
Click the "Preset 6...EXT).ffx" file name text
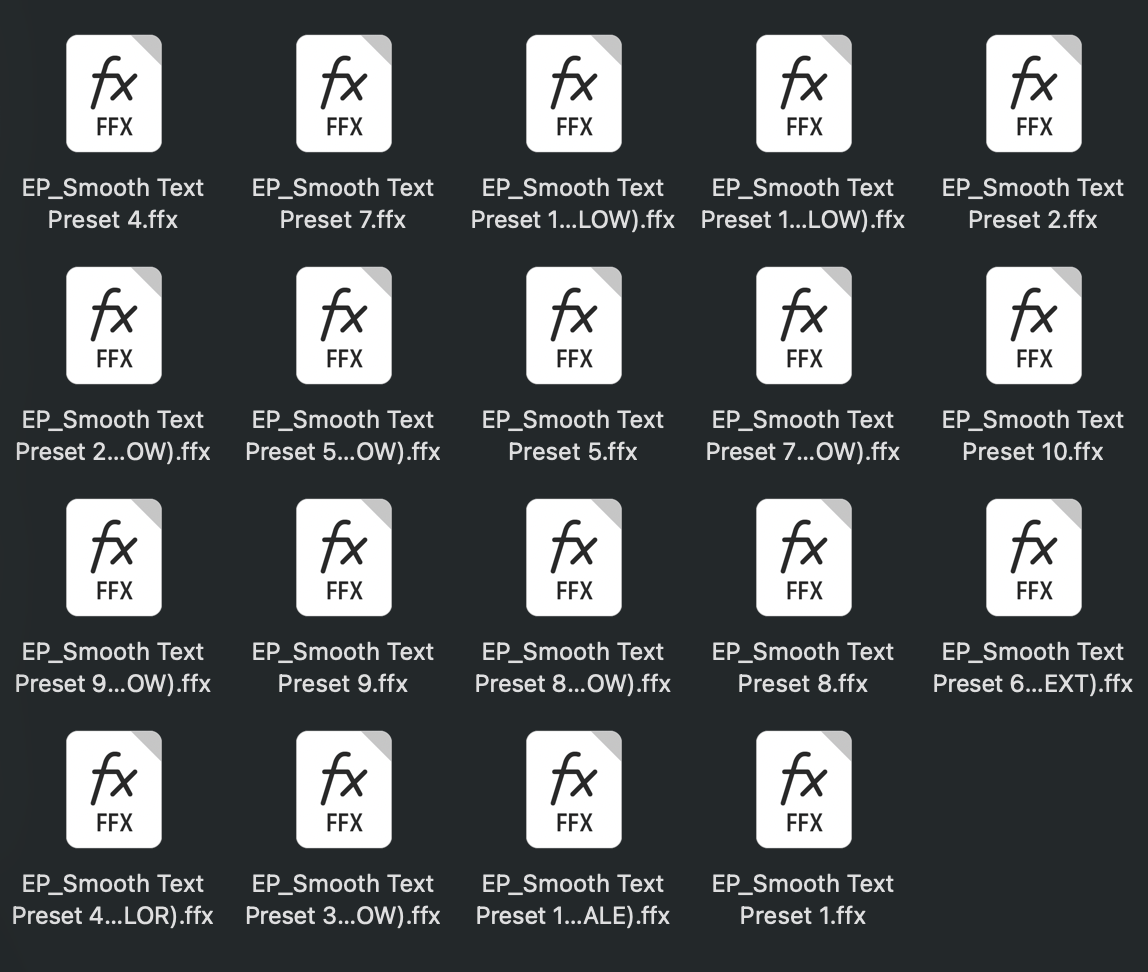tap(1033, 684)
